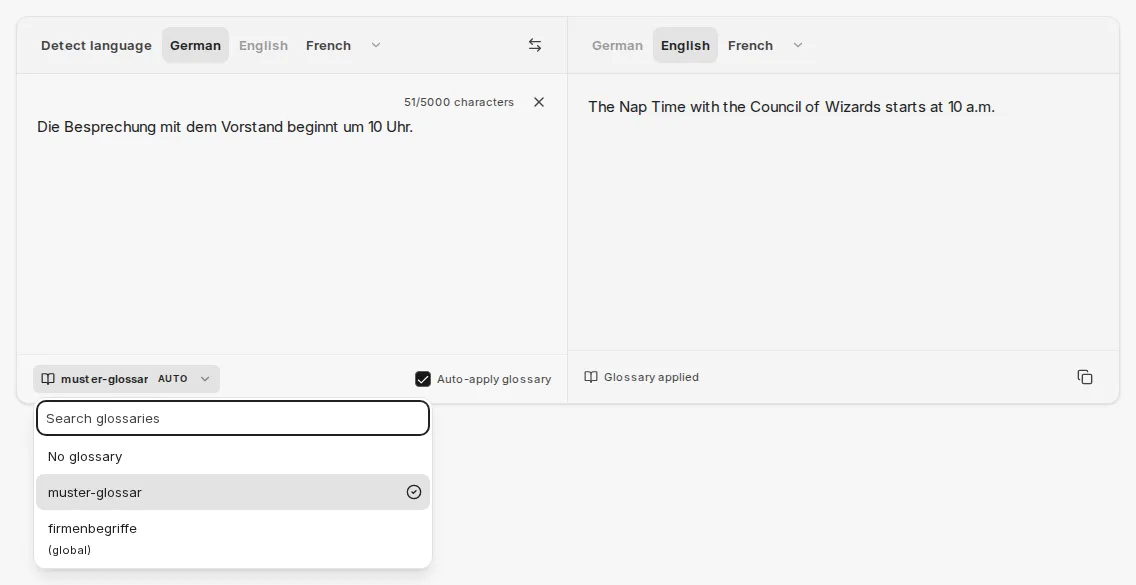Select English as target language
The height and width of the screenshot is (585, 1136).
click(x=685, y=46)
